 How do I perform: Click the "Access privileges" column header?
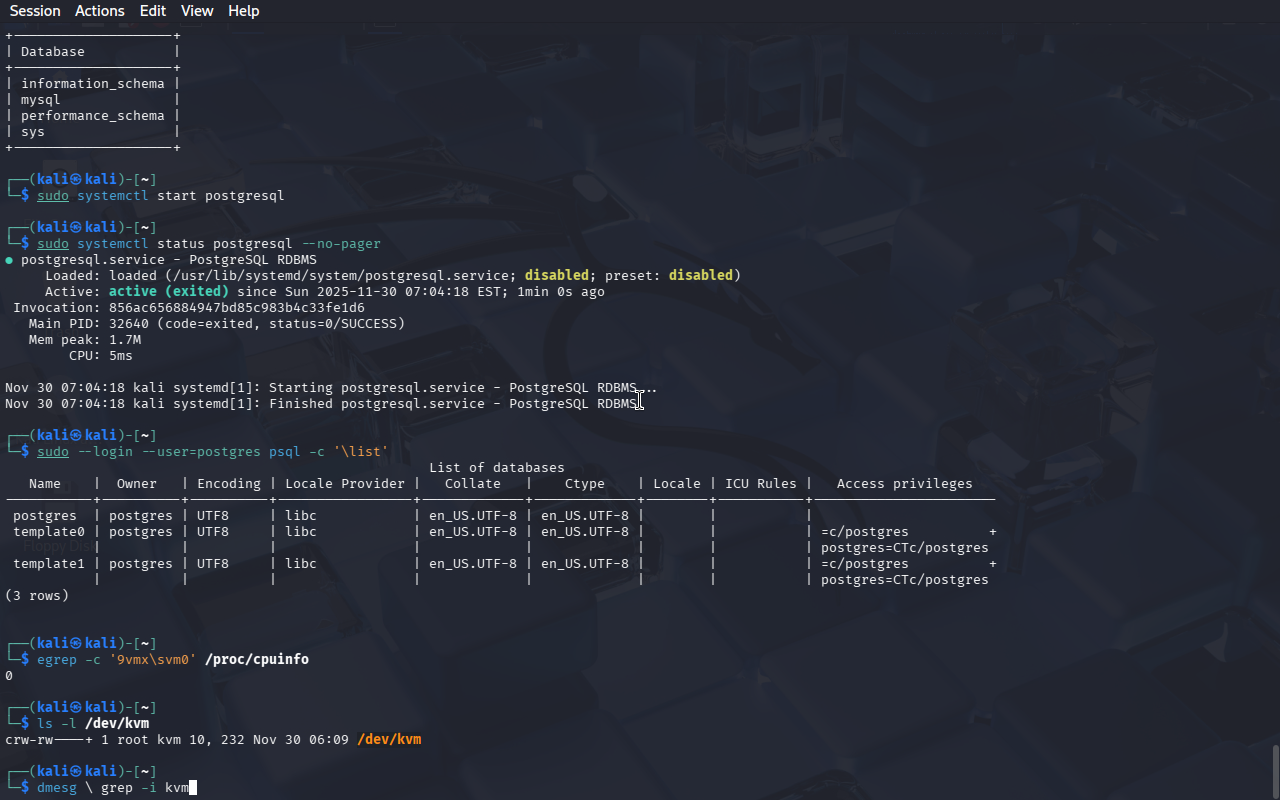tap(904, 484)
